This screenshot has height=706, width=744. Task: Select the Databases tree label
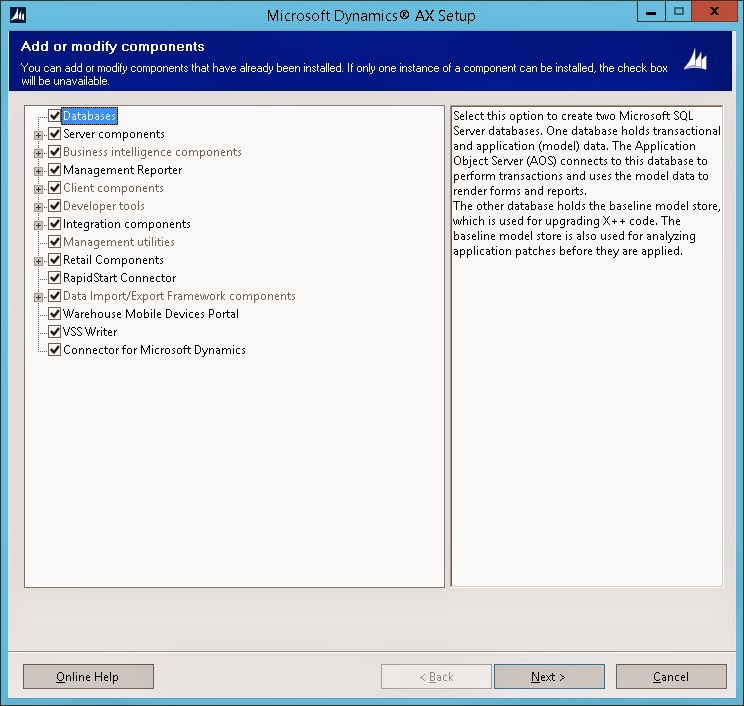tap(89, 116)
